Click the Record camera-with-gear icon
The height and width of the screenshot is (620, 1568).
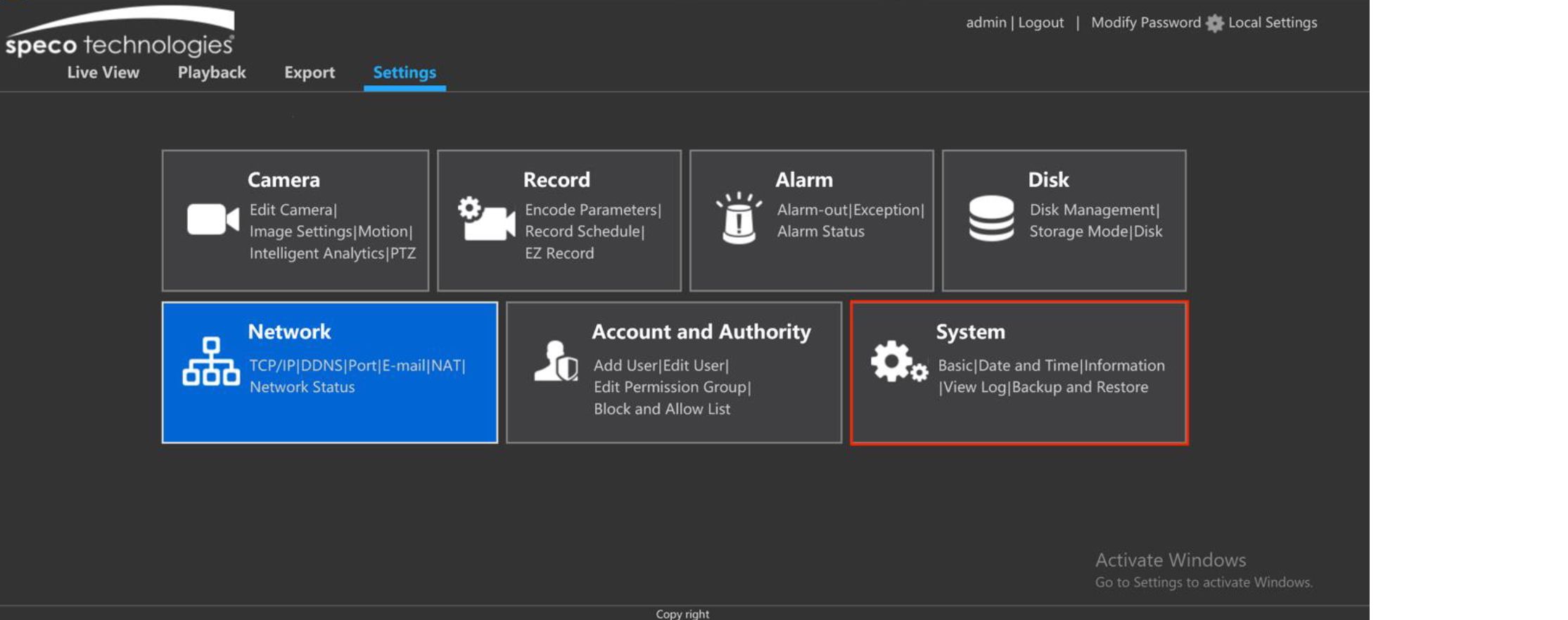486,220
